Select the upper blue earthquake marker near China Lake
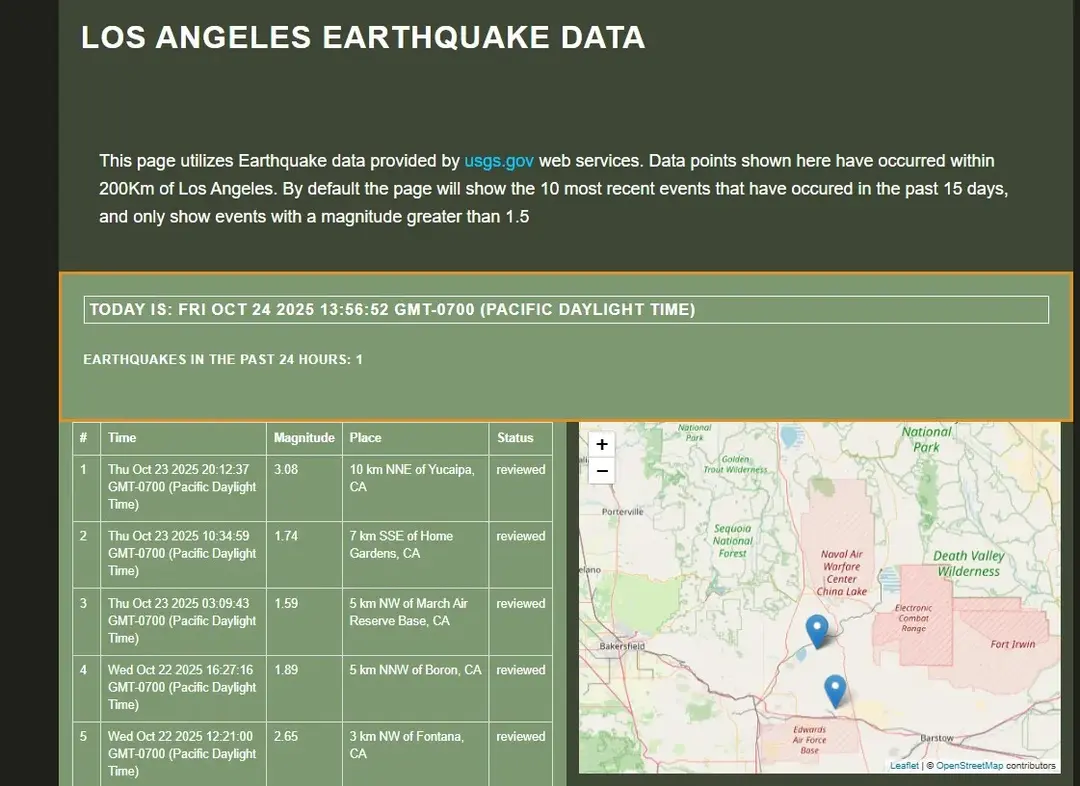The height and width of the screenshot is (786, 1080). [x=817, y=628]
